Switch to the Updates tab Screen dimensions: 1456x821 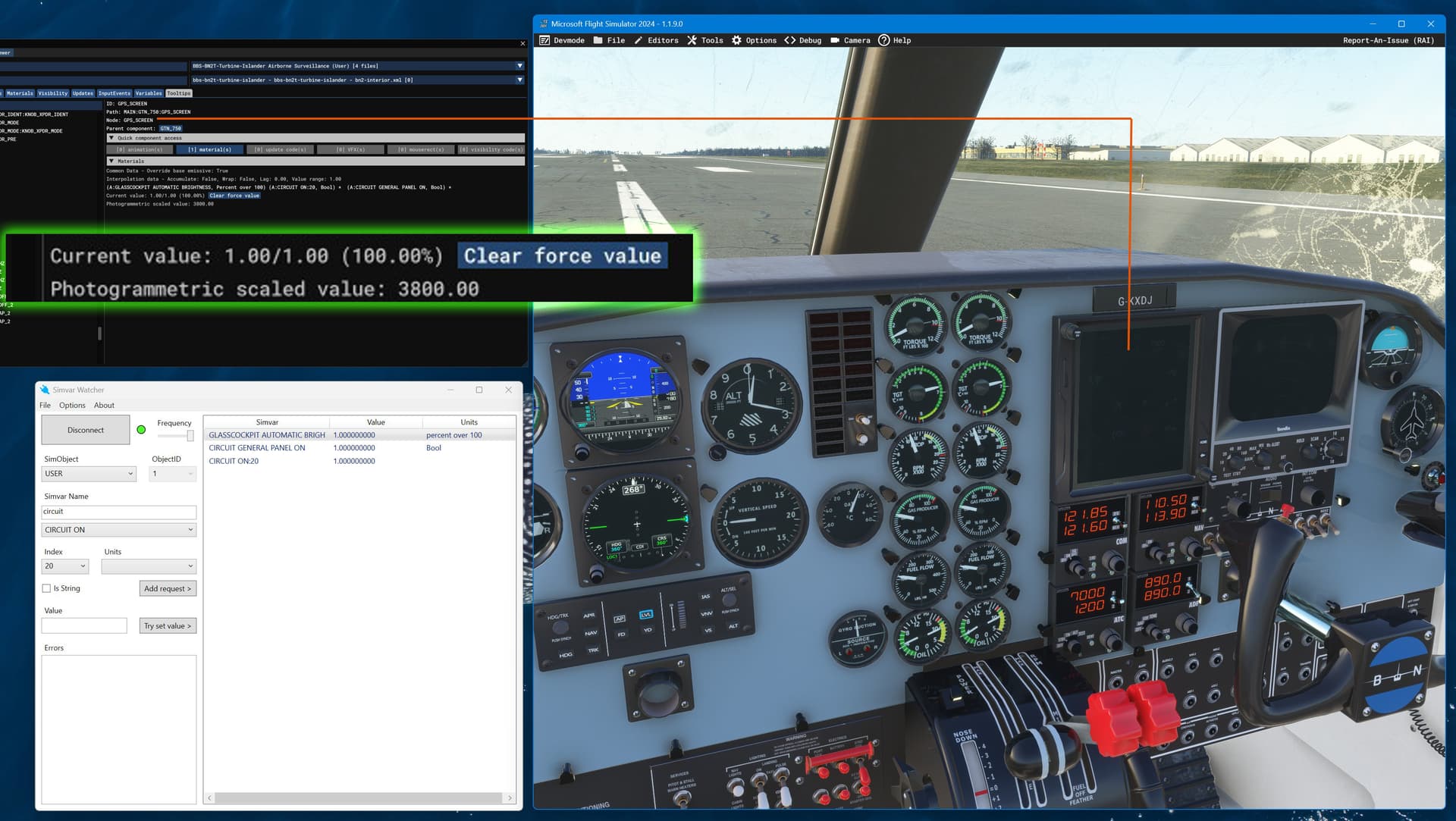pos(83,93)
